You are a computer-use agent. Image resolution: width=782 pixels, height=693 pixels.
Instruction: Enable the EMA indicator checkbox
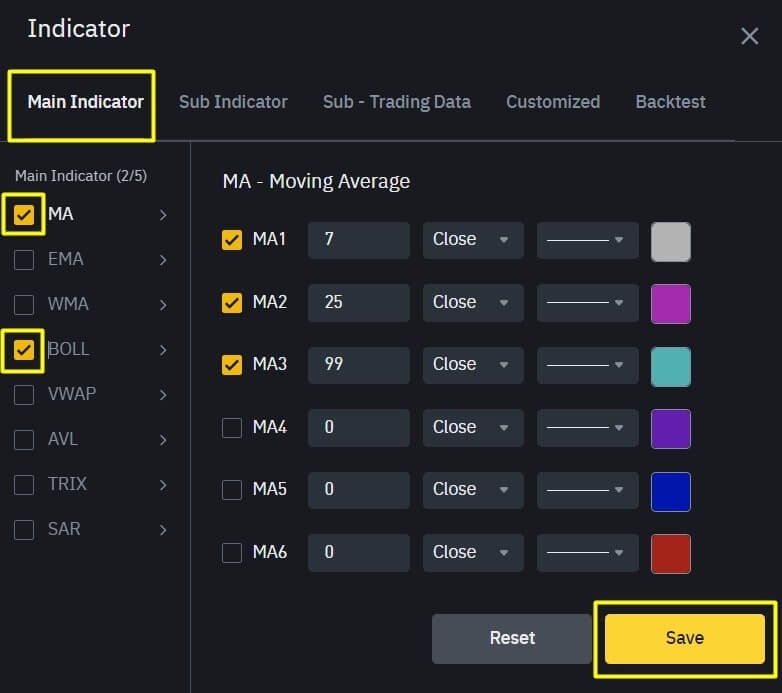23,260
